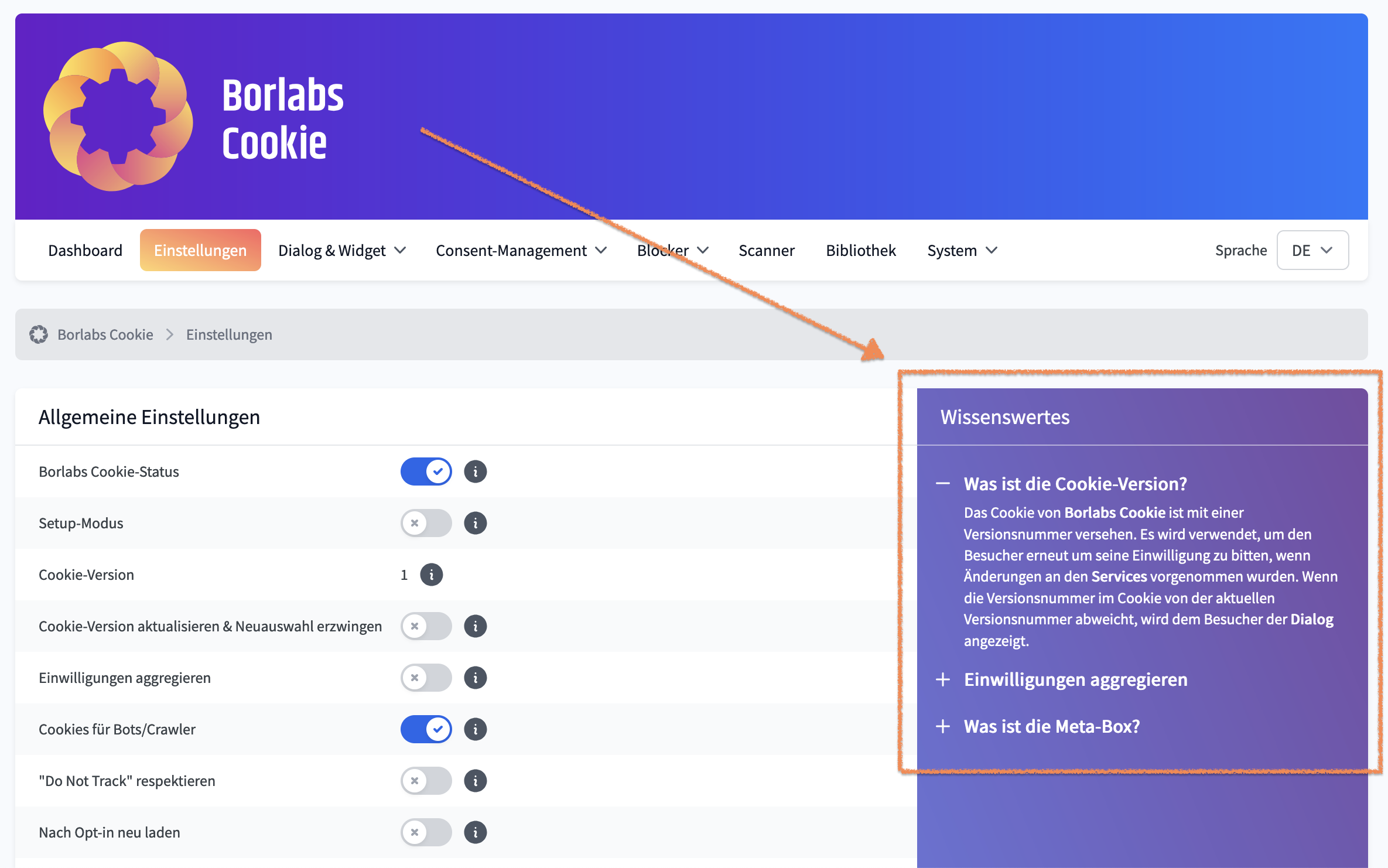Click the "Nach Opt-in neu laden" label
This screenshot has width=1388, height=868.
click(110, 832)
